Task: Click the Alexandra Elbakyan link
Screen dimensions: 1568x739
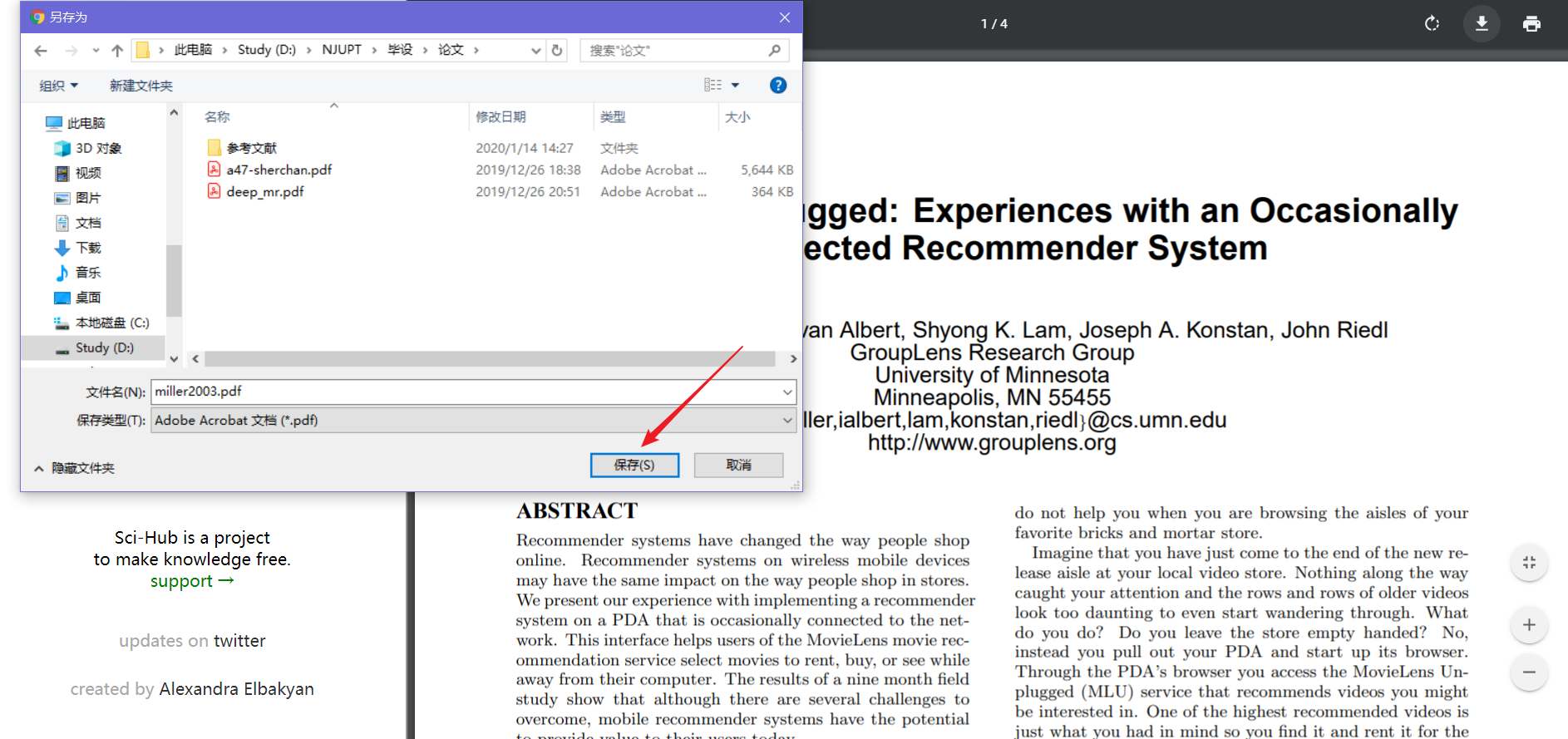Action: (x=236, y=689)
